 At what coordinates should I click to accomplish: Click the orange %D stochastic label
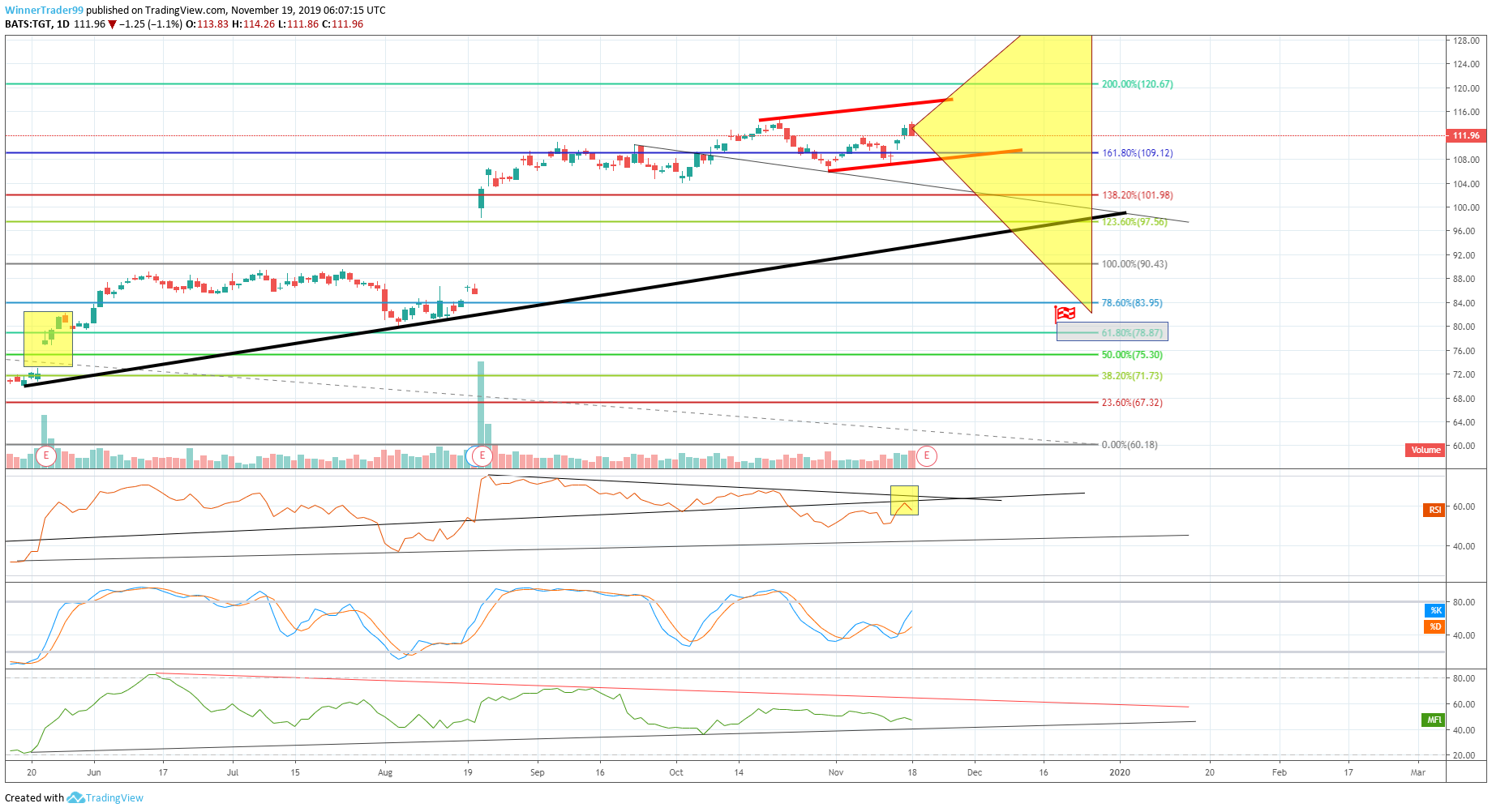(1434, 627)
